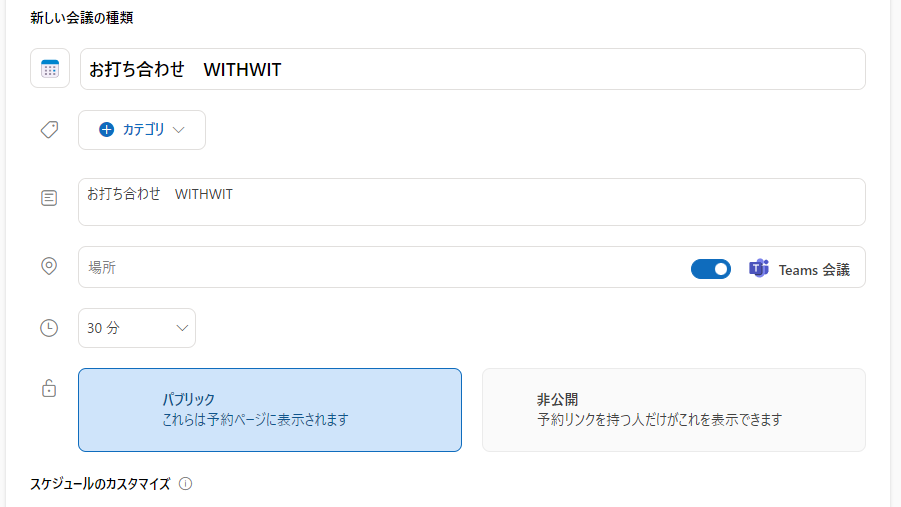The image size is (901, 507).
Task: Click the tag icon next to カテゴリ
Action: click(x=49, y=130)
